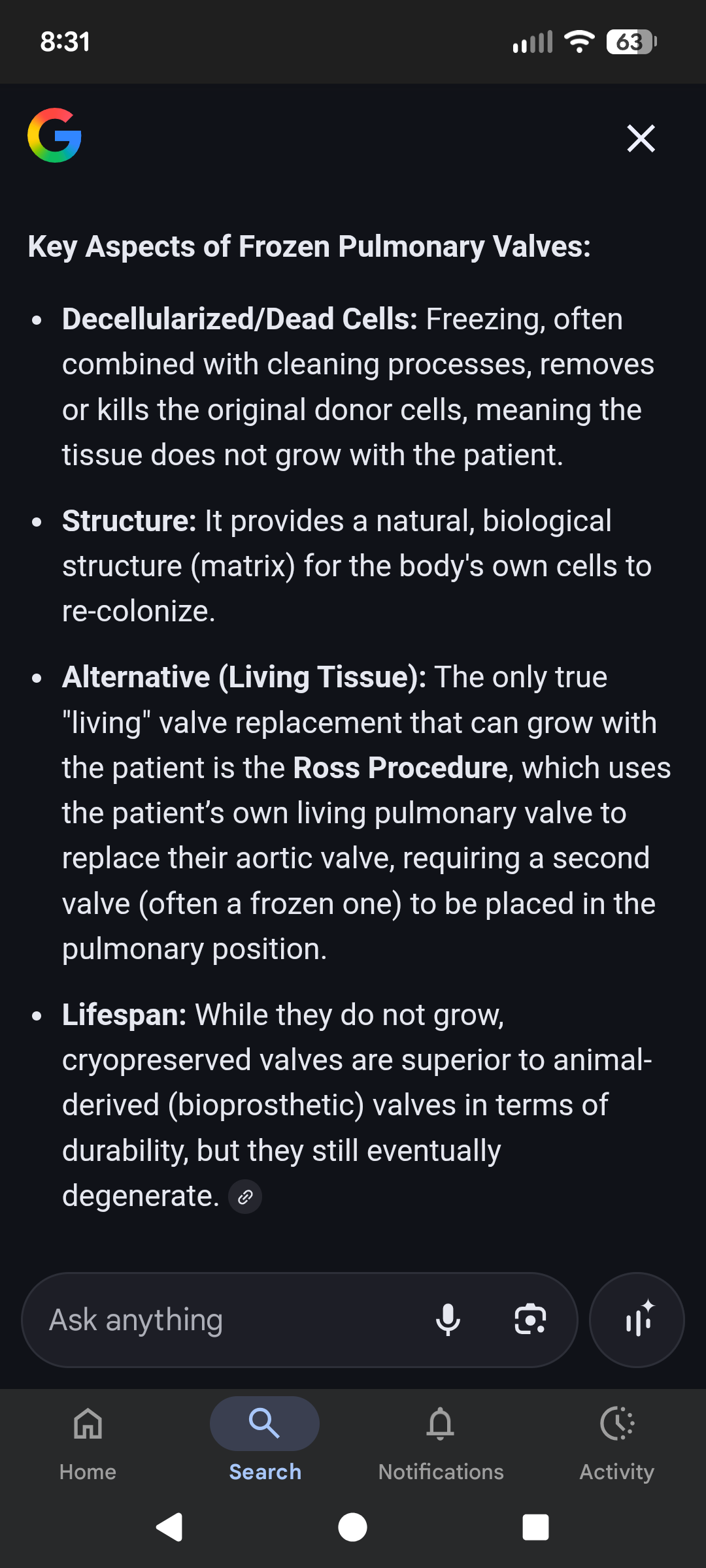
Task: Tap the microphone voice search icon
Action: [x=448, y=1320]
